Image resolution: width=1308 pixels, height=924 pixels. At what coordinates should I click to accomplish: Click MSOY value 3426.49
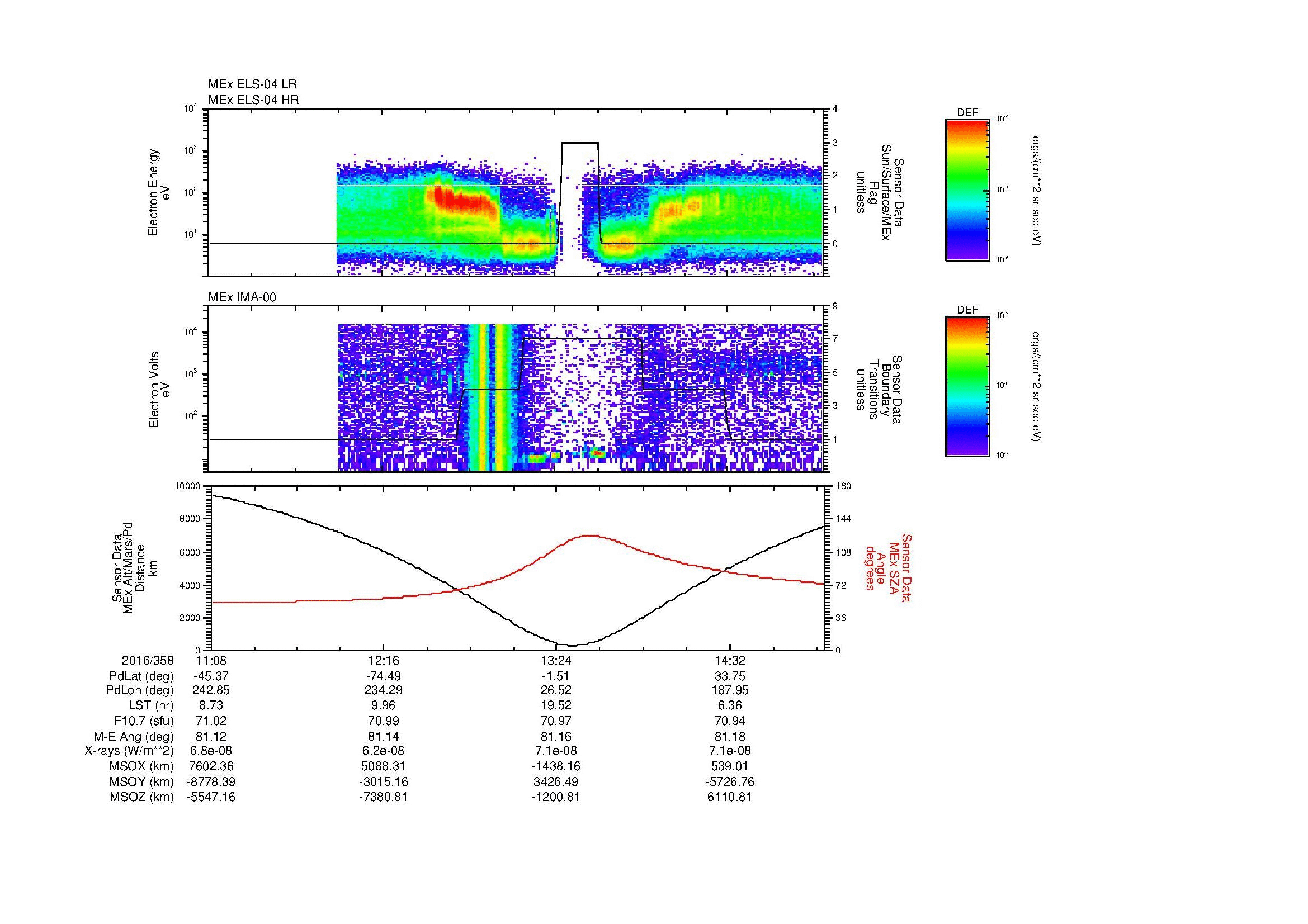(x=556, y=781)
